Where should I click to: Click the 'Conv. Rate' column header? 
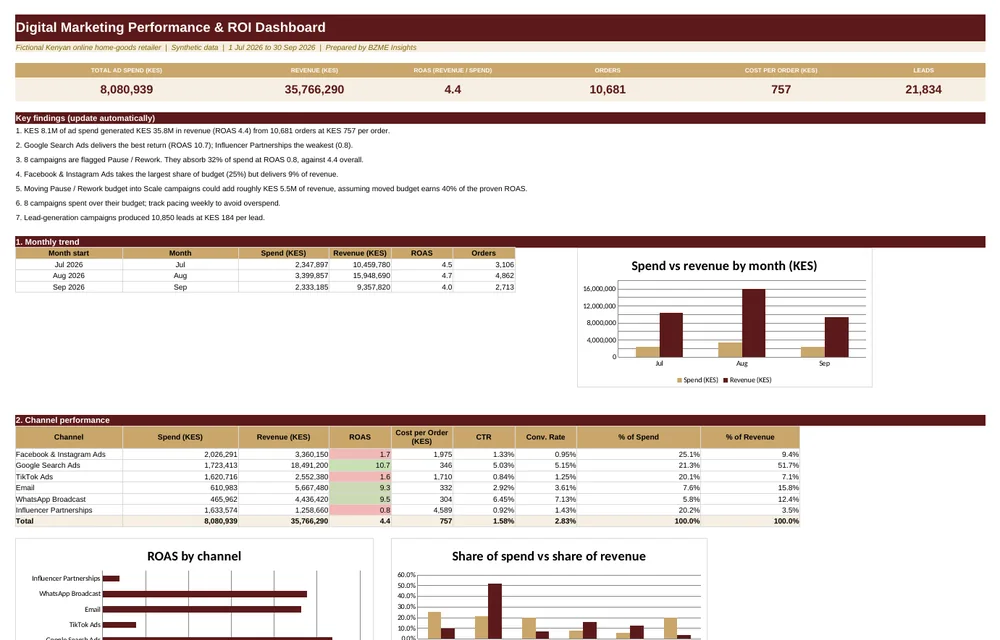(546, 437)
